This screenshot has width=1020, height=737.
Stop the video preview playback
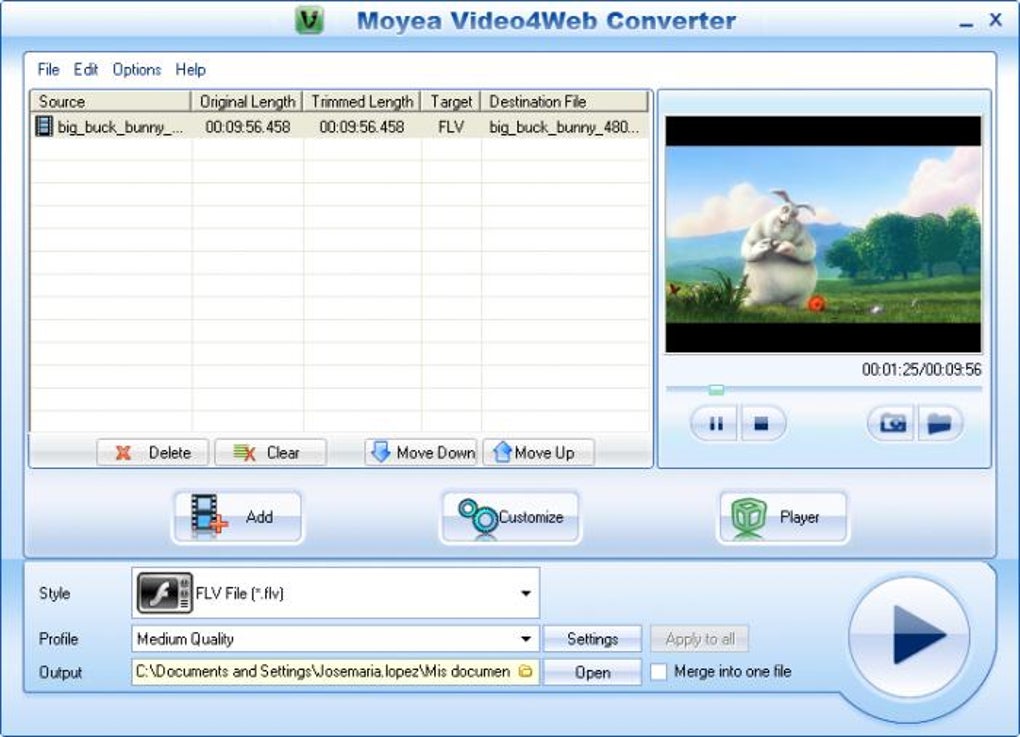[x=762, y=422]
